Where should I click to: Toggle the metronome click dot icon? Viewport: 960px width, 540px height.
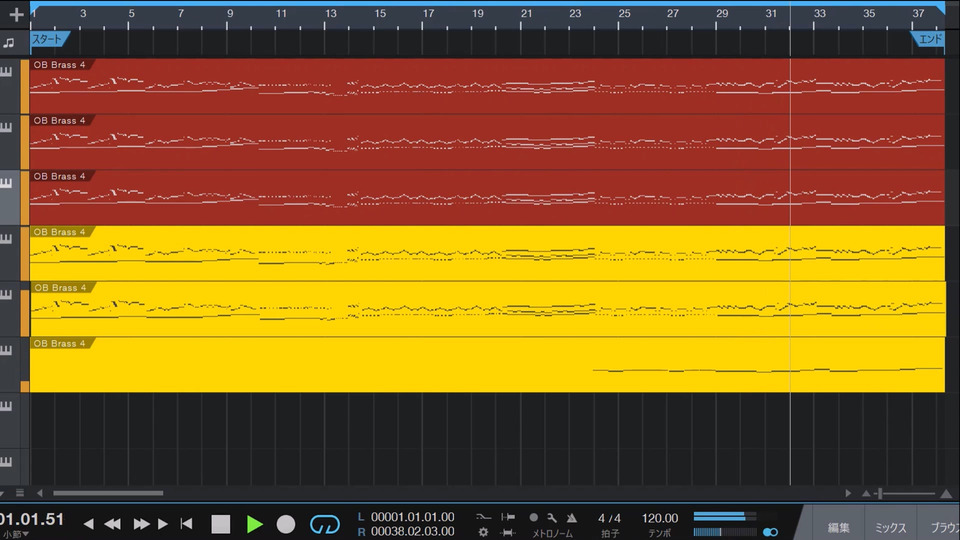534,517
